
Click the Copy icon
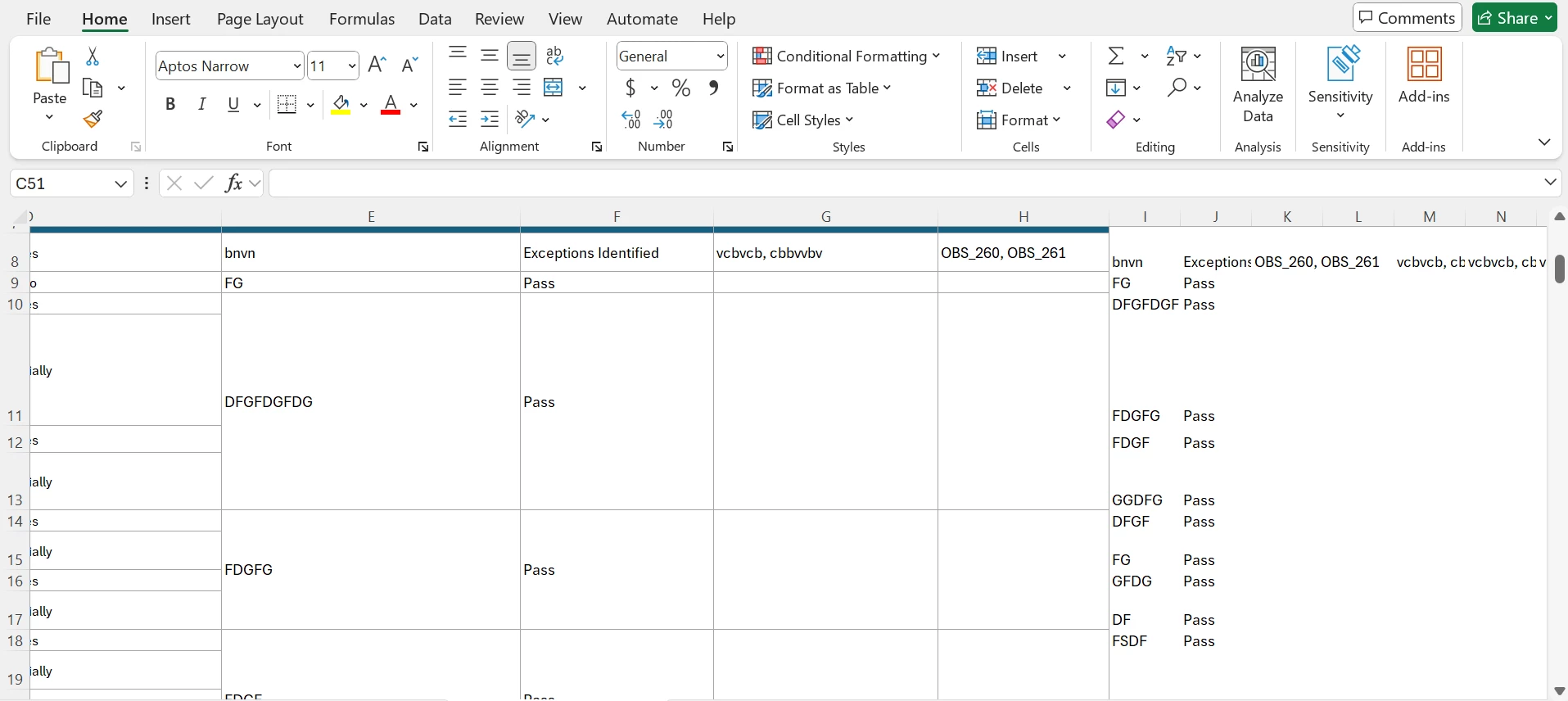(x=93, y=88)
